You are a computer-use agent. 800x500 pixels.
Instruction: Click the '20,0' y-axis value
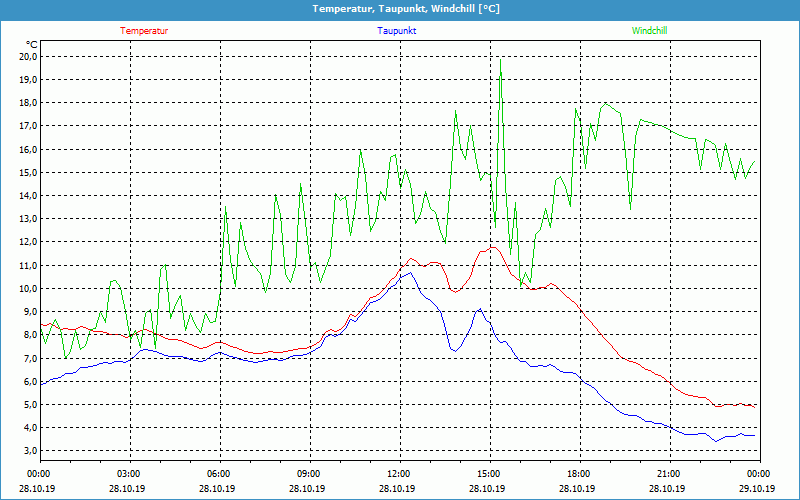coord(28,57)
